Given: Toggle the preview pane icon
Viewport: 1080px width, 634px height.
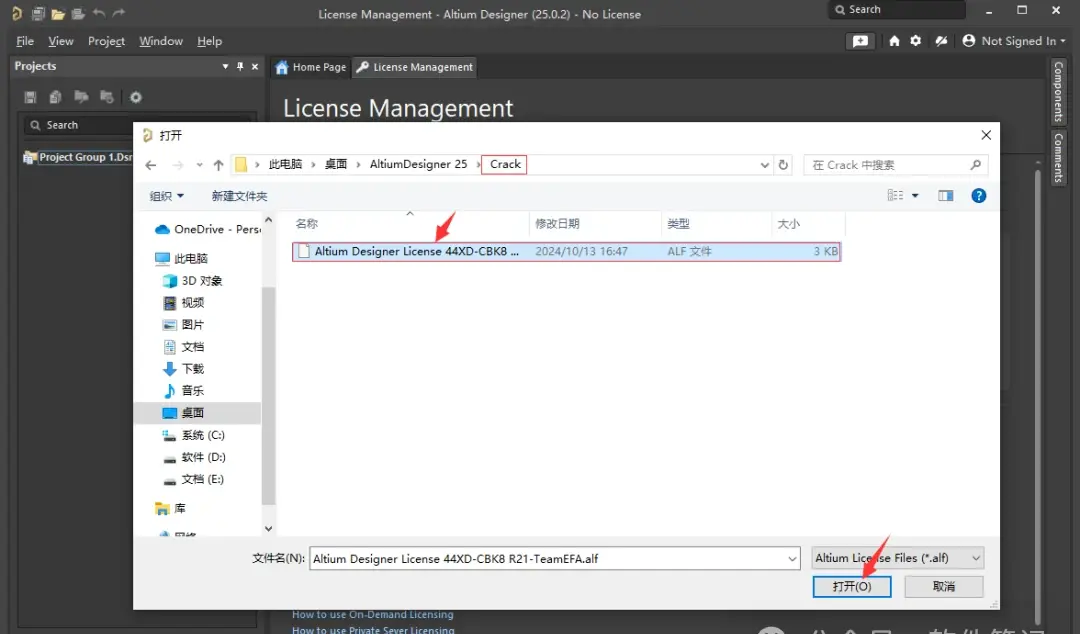Looking at the screenshot, I should (946, 196).
